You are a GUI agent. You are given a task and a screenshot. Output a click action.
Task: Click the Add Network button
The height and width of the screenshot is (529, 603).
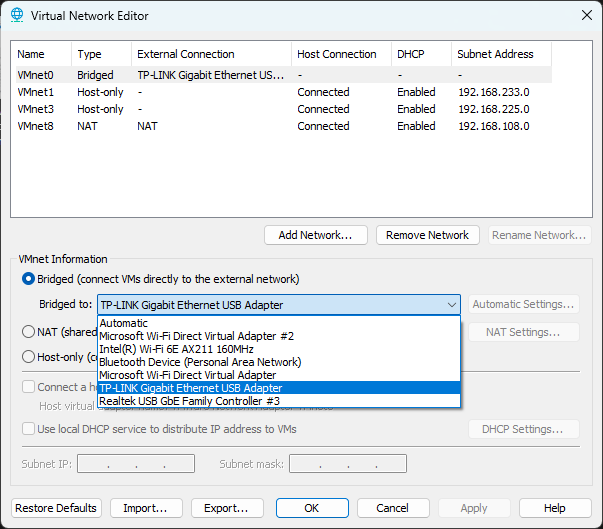coord(316,235)
